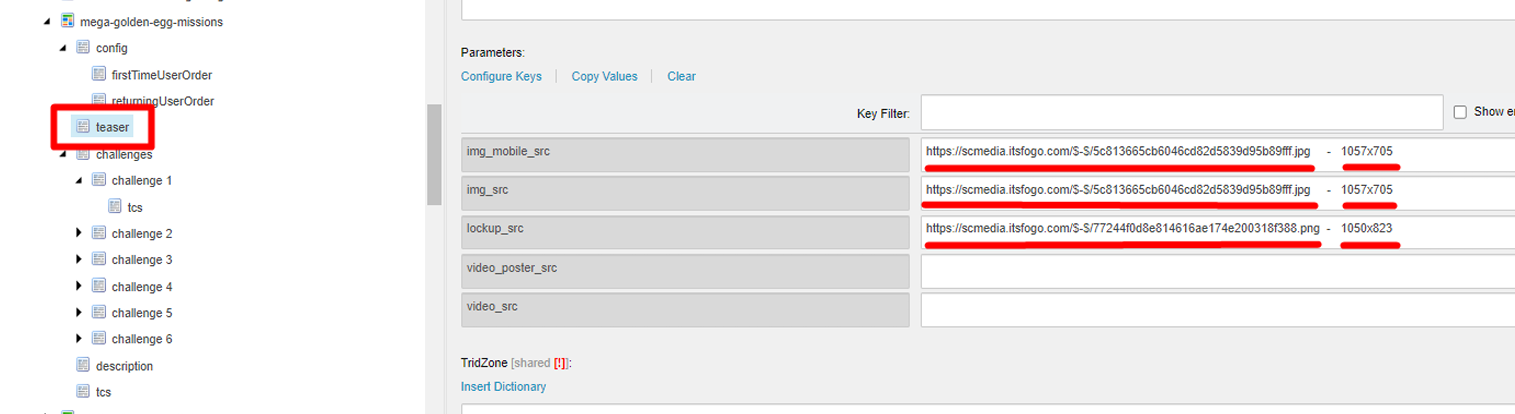The width and height of the screenshot is (1515, 414).
Task: Expand the challenge 5 tree node
Action: pos(79,312)
